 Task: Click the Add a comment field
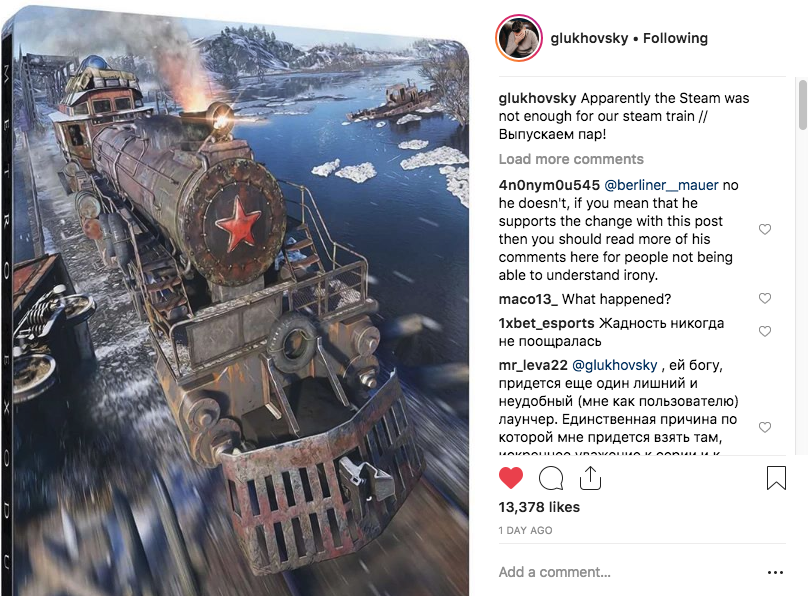coord(629,572)
